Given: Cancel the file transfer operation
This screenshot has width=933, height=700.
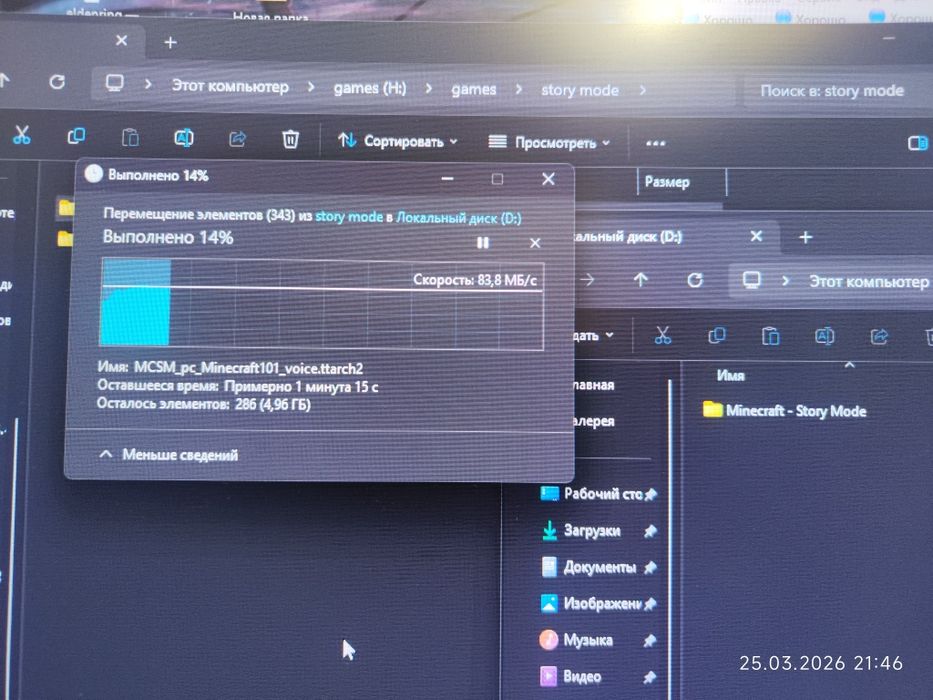Looking at the screenshot, I should (x=535, y=243).
